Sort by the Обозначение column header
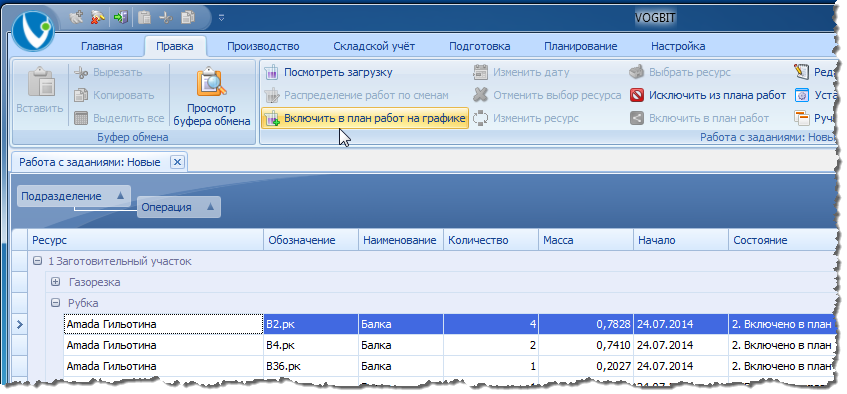 [311, 240]
